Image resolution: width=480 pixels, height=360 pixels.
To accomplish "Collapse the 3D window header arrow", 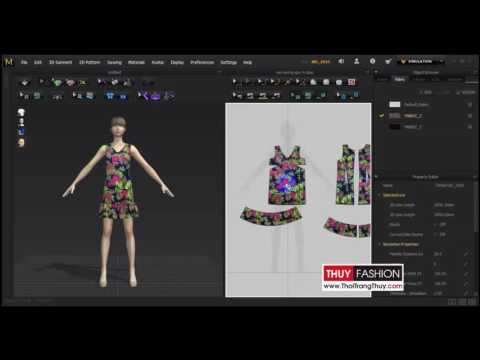I will (219, 72).
